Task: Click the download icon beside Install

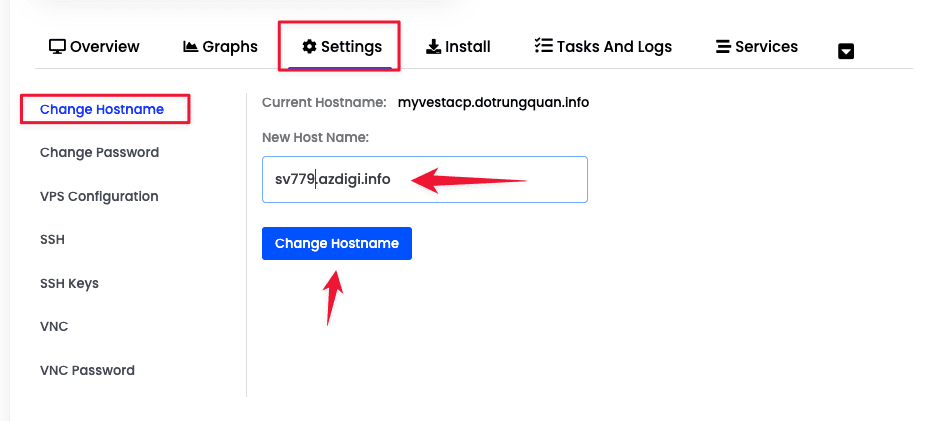Action: [x=433, y=47]
